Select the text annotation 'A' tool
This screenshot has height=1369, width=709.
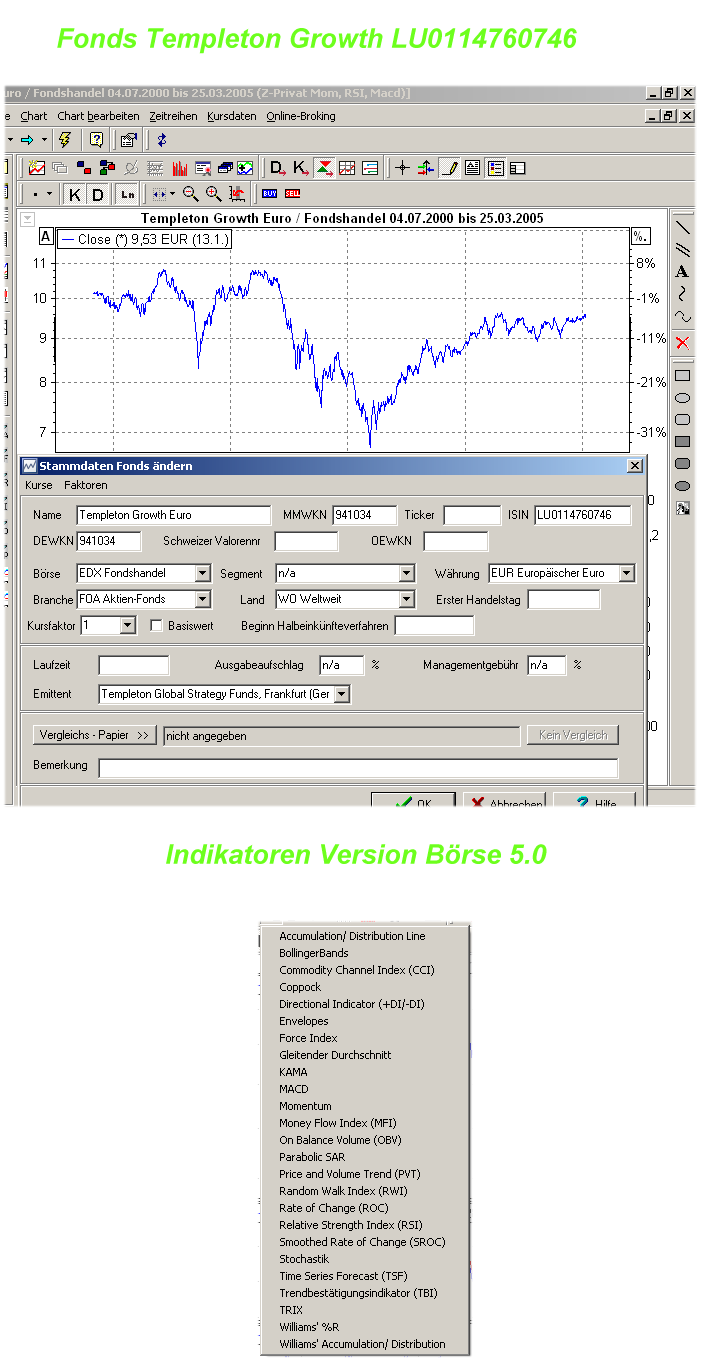click(683, 272)
